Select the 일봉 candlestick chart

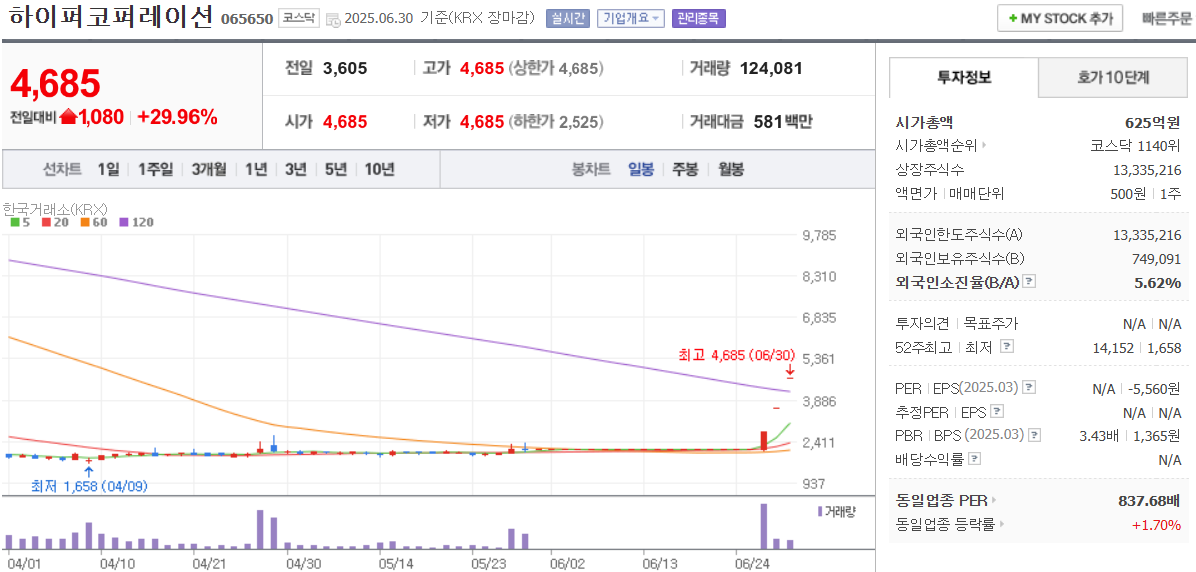tap(641, 169)
